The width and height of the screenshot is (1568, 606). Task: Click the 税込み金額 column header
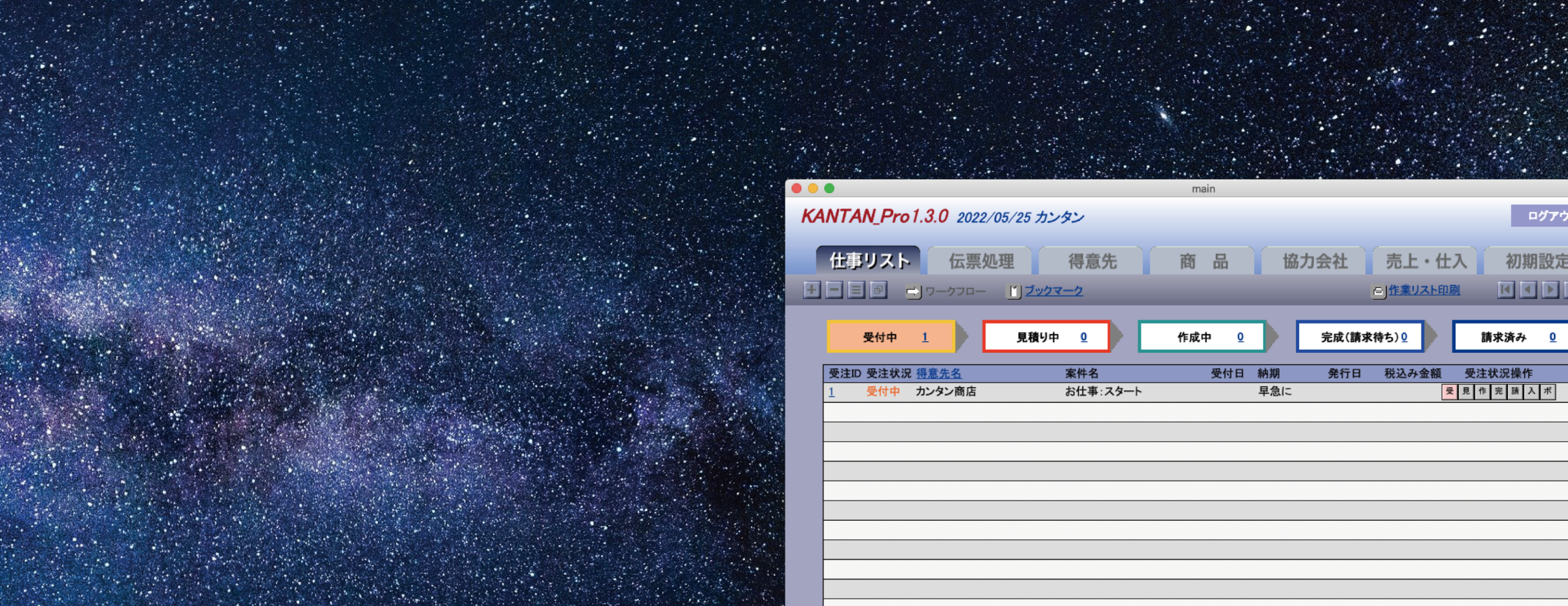tap(1413, 374)
